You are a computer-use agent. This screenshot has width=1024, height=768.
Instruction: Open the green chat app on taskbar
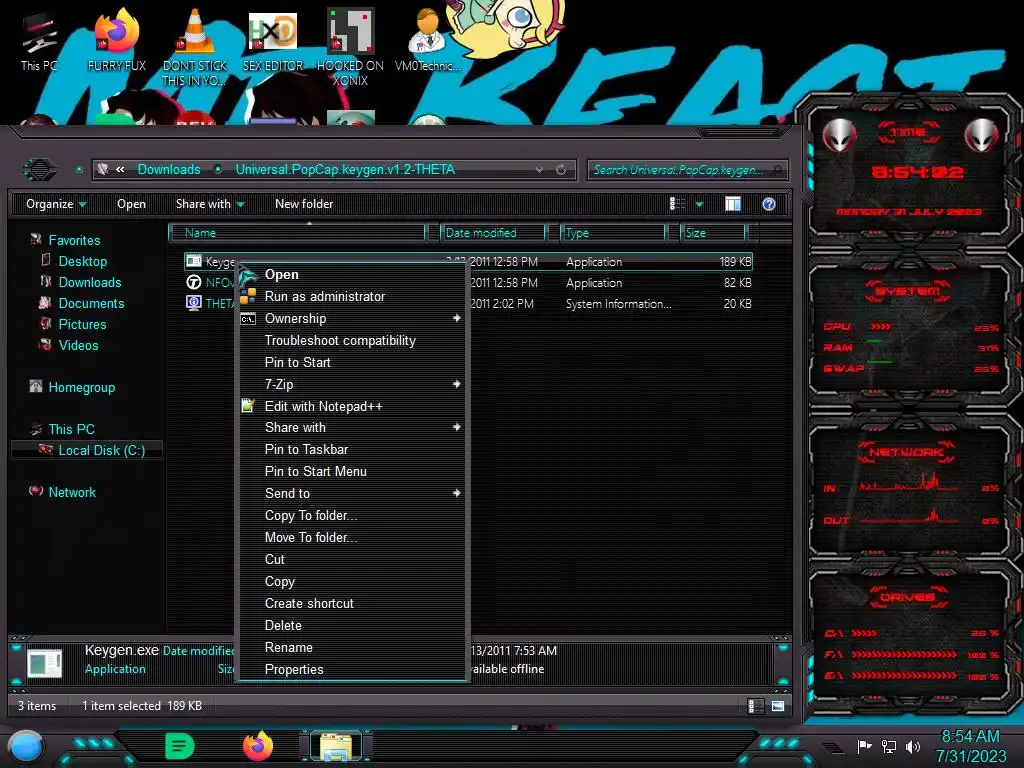pyautogui.click(x=180, y=746)
